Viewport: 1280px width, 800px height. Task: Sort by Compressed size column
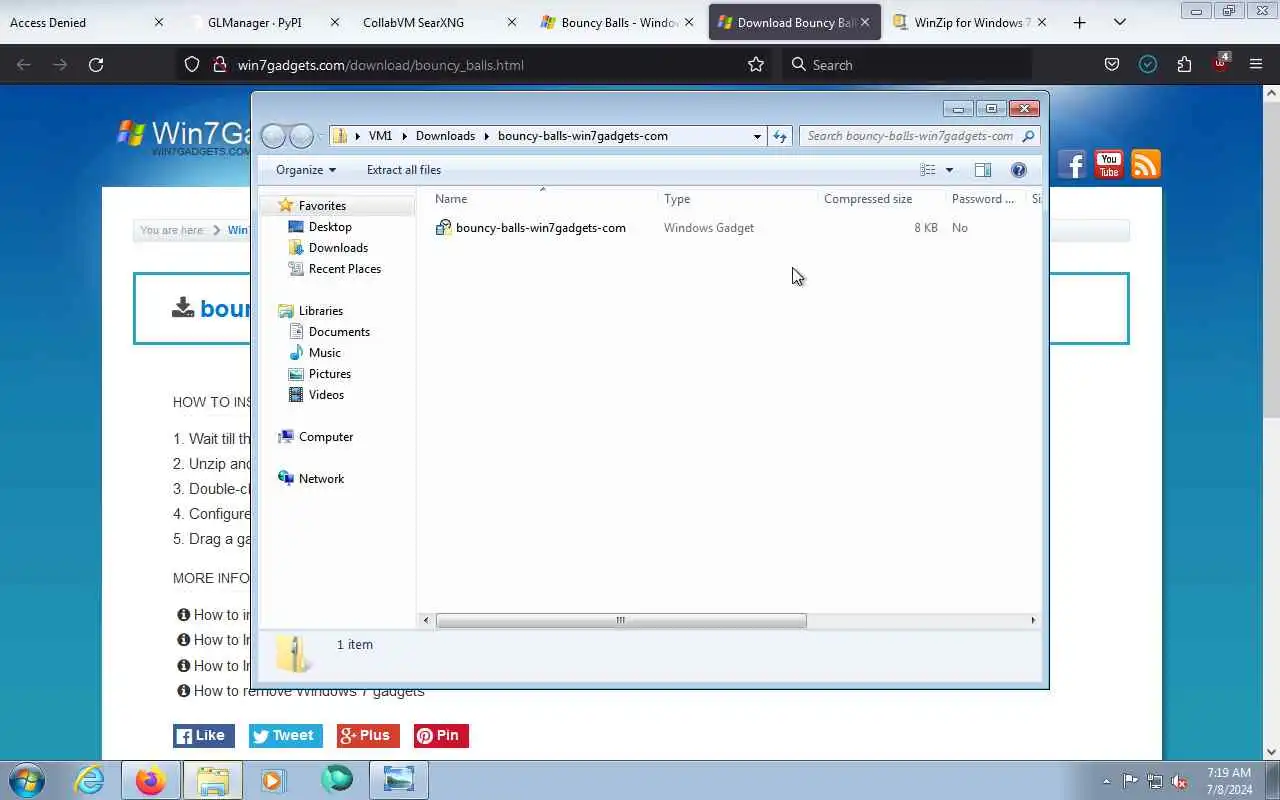[x=881, y=199]
